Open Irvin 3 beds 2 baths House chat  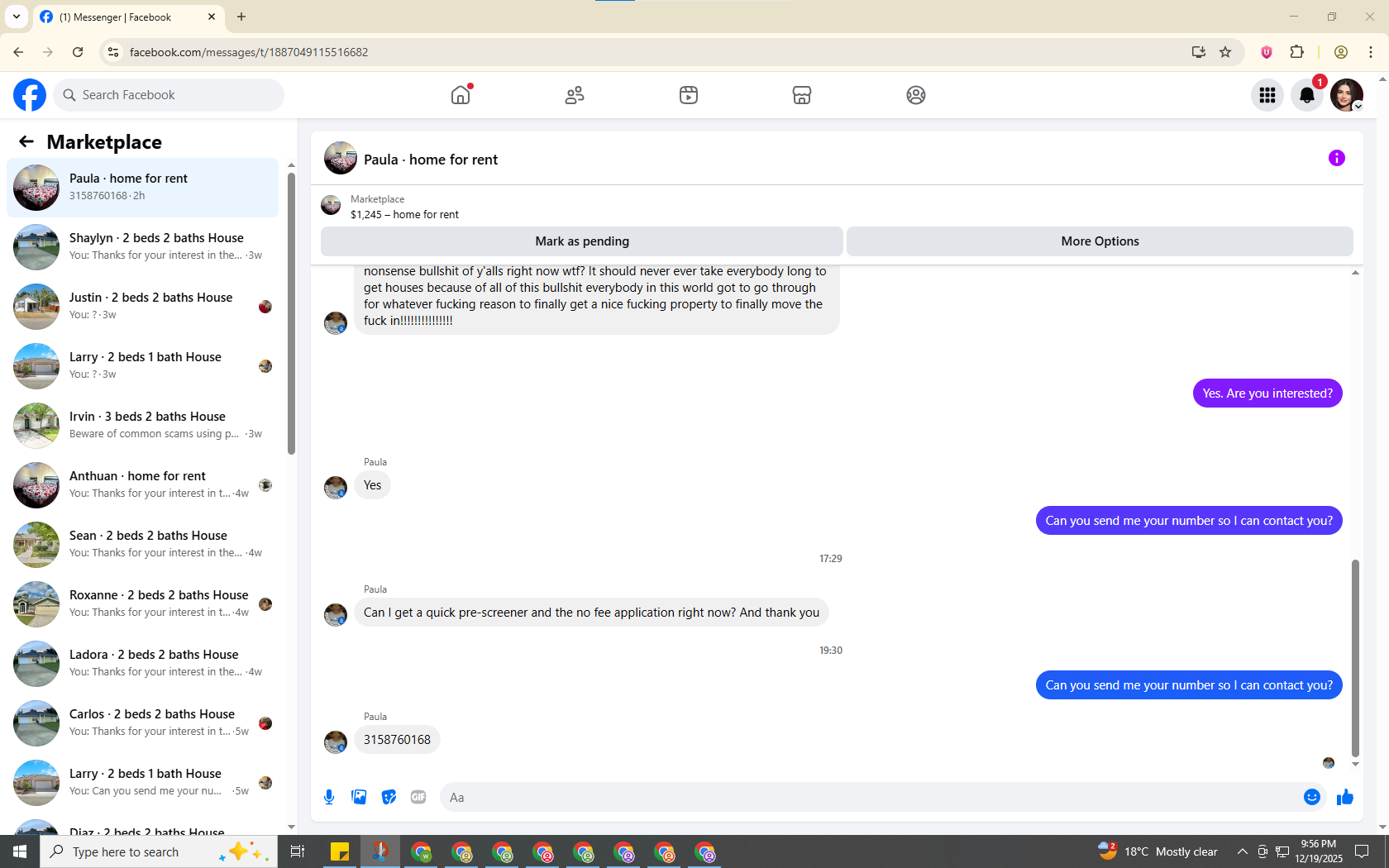pyautogui.click(x=143, y=426)
